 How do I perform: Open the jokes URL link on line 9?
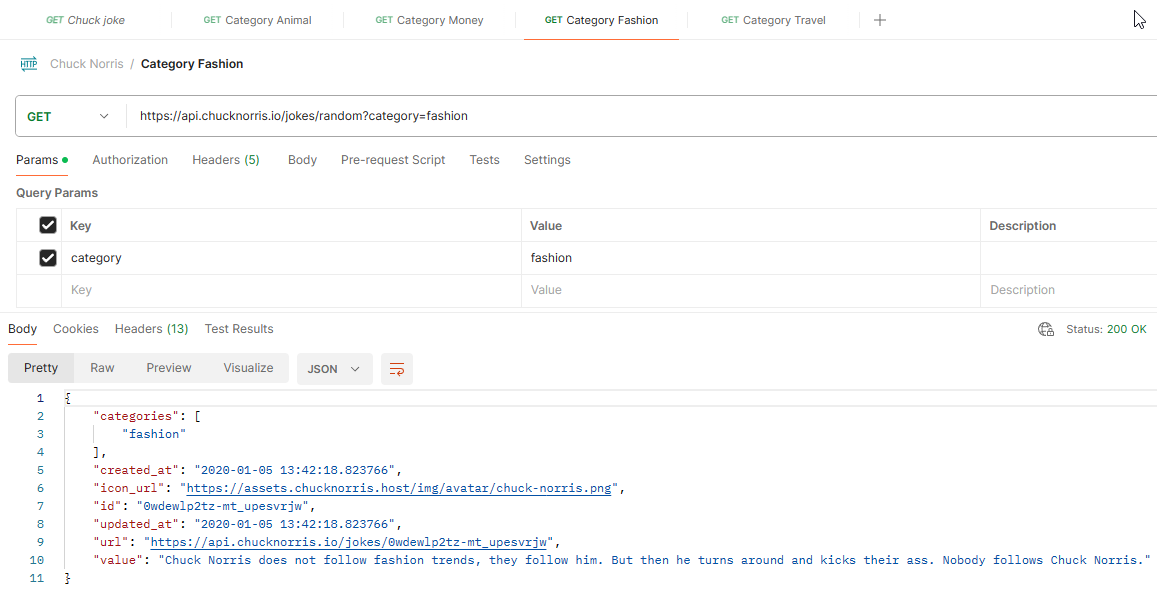[348, 542]
